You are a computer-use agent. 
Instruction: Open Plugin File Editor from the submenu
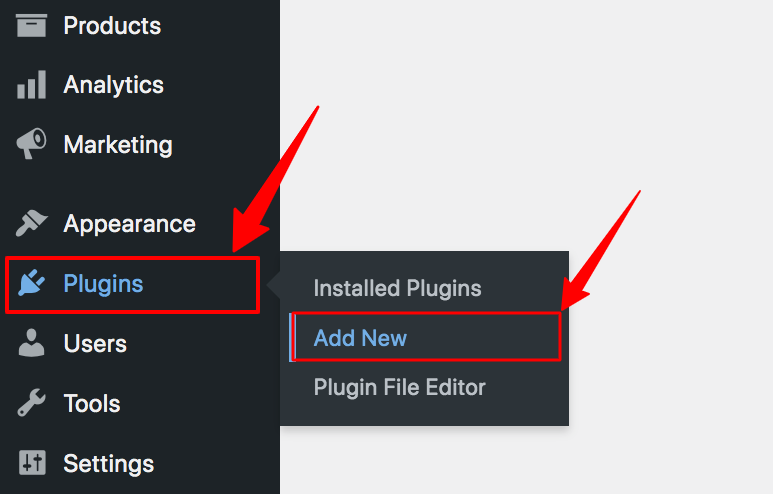(x=400, y=388)
